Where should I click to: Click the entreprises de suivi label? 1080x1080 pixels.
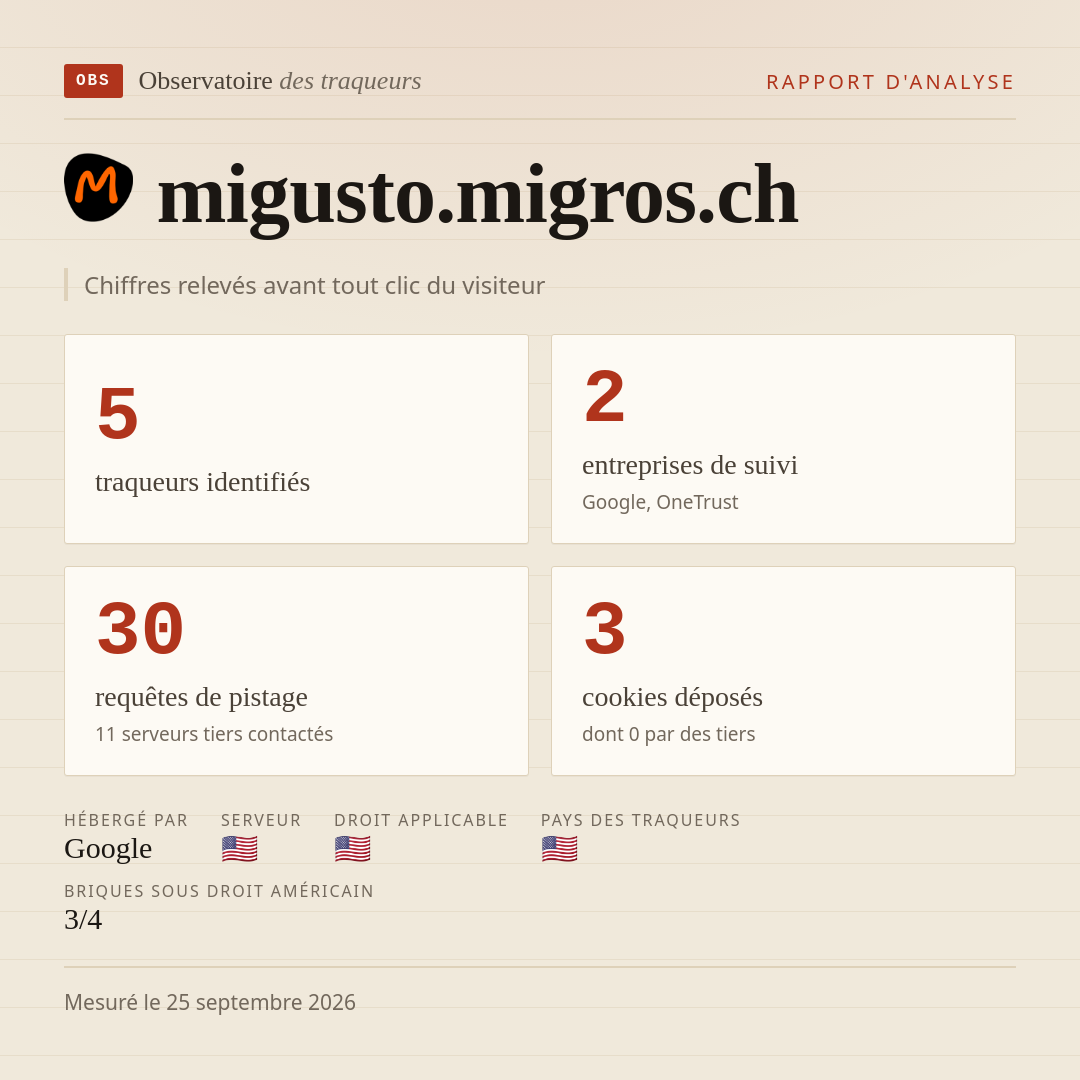(690, 465)
